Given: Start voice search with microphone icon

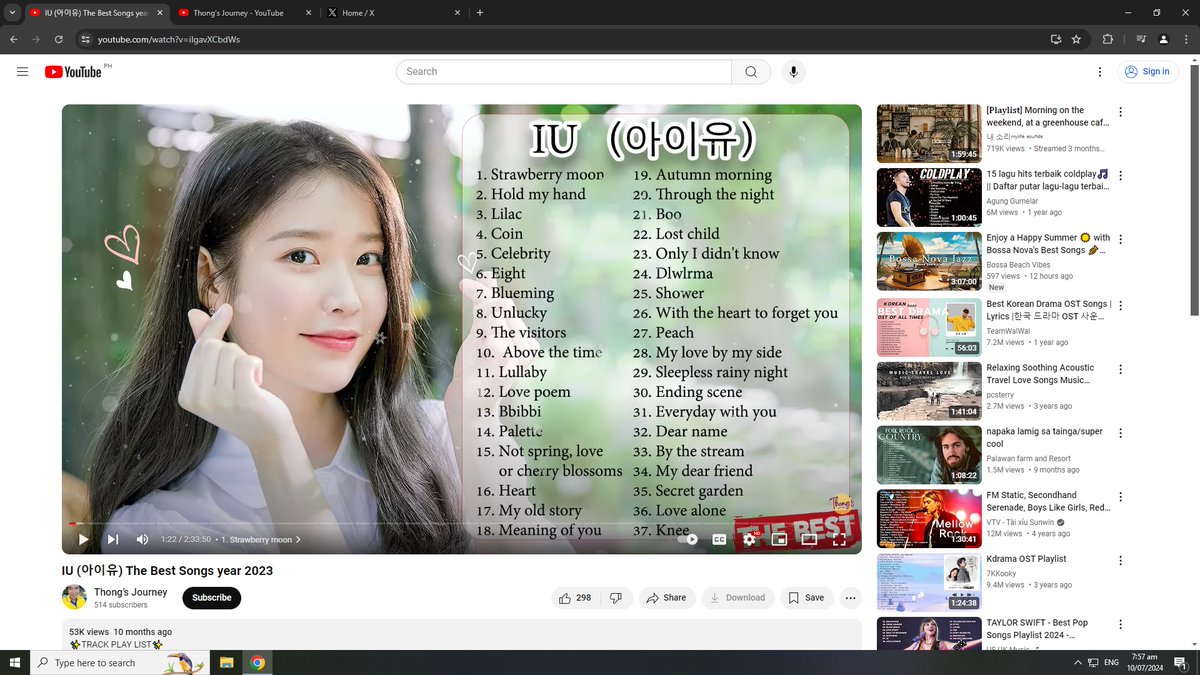Looking at the screenshot, I should point(793,72).
